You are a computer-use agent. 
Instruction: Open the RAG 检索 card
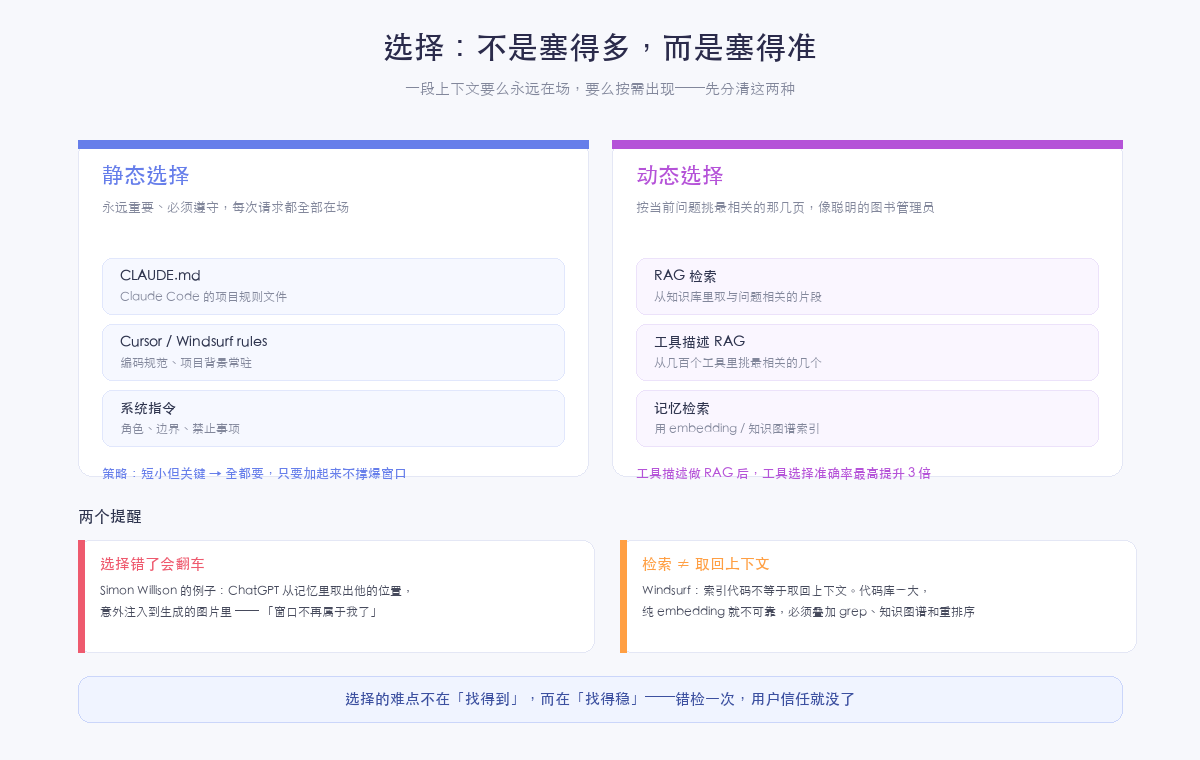click(x=867, y=286)
